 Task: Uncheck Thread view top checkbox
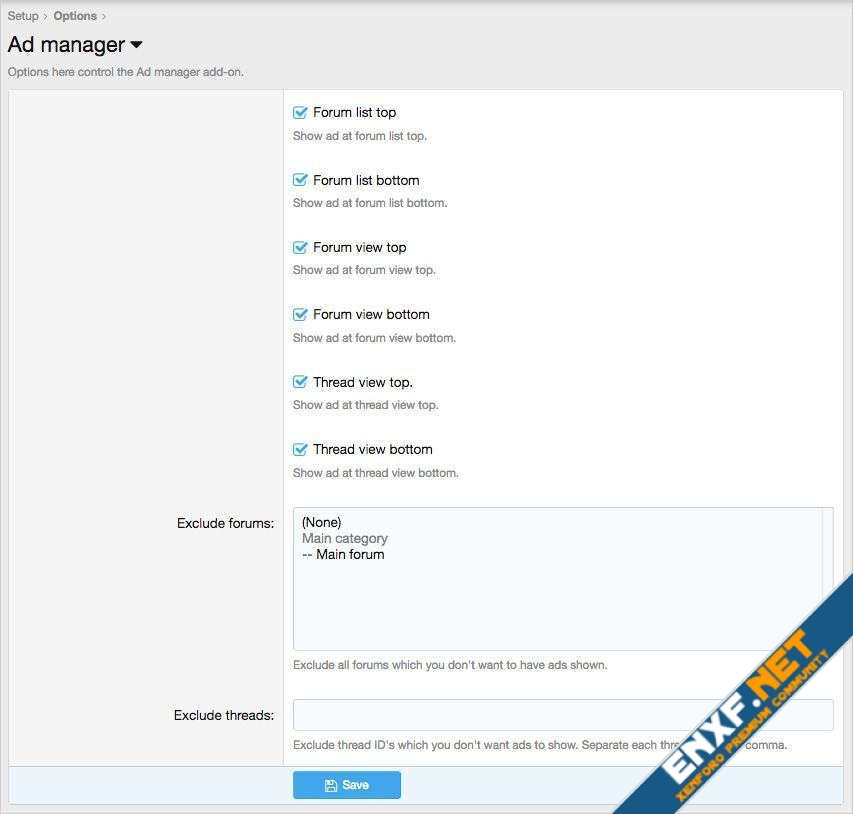300,382
